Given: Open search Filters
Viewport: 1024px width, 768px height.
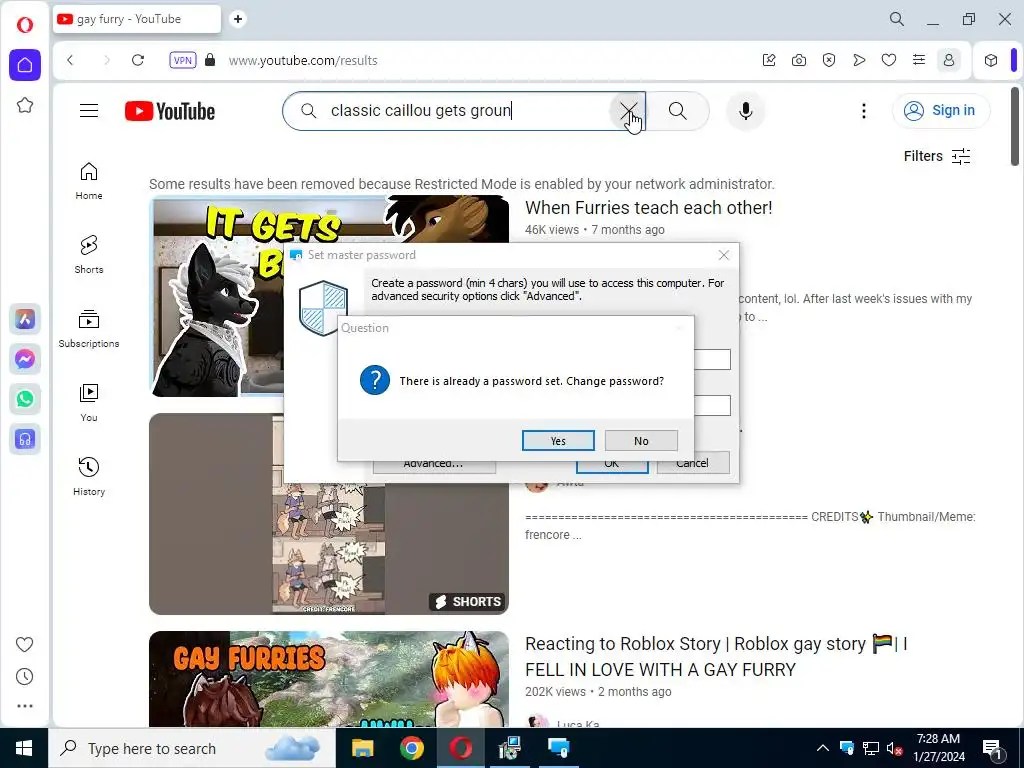Looking at the screenshot, I should pos(936,156).
